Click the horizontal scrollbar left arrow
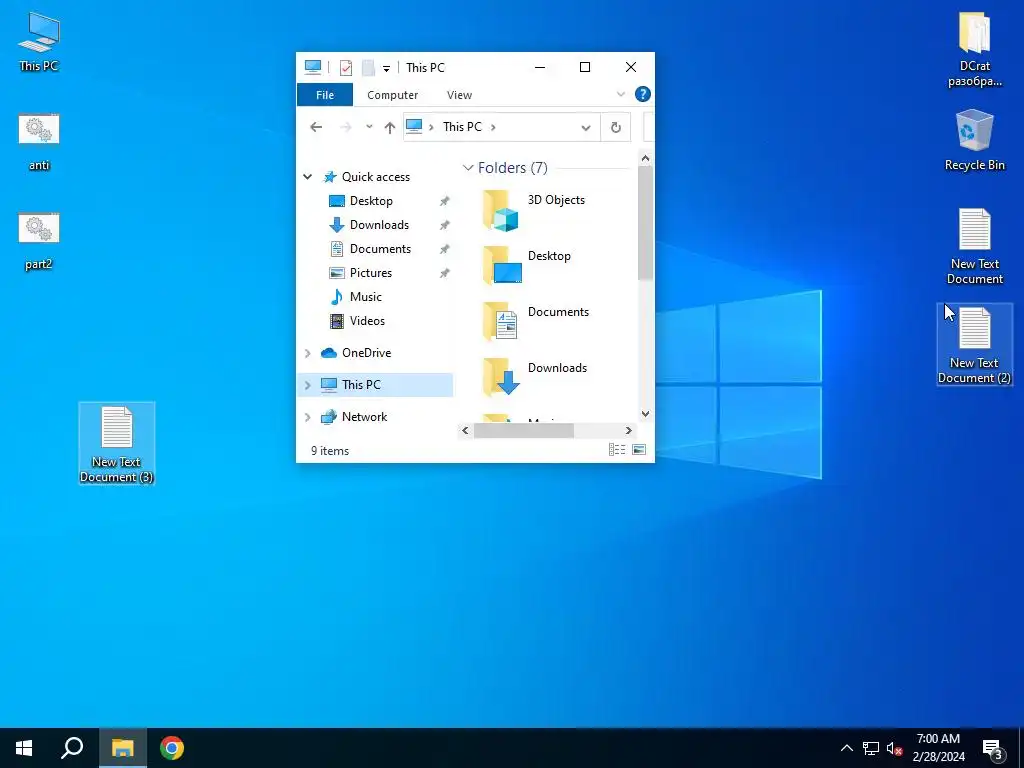Screen dimensions: 1024x768 465,430
